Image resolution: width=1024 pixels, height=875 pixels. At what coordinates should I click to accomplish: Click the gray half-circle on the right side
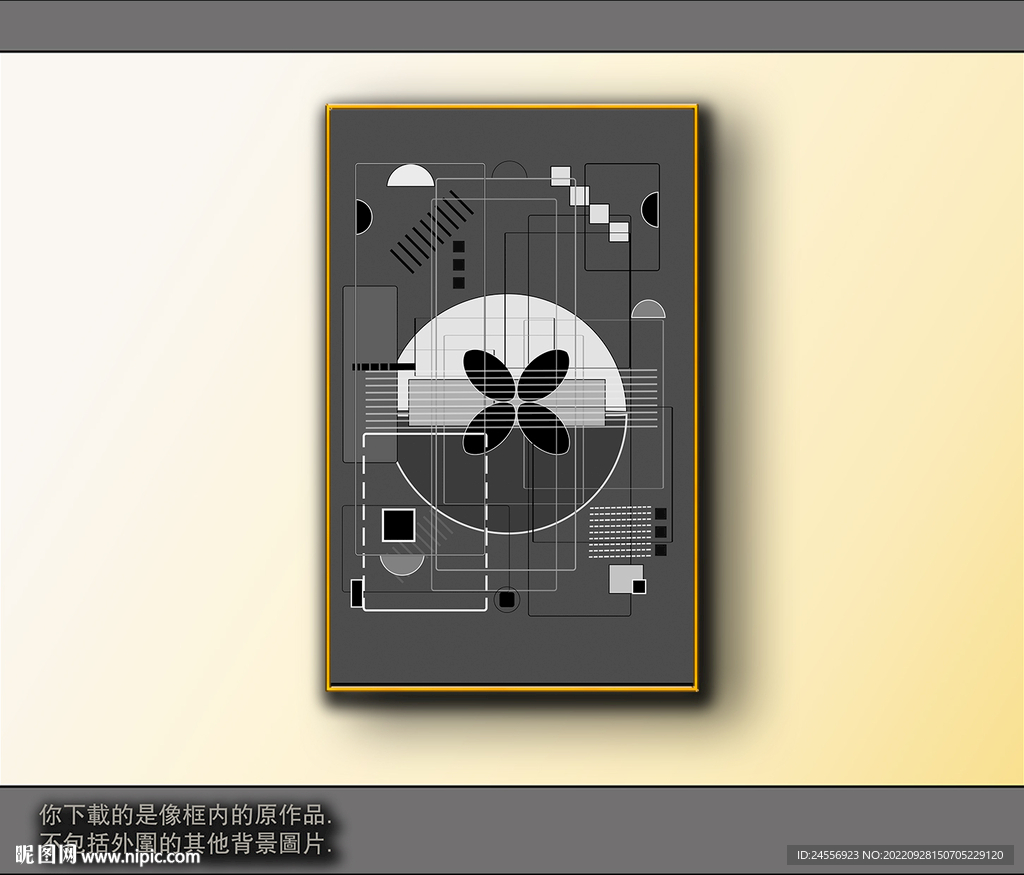coord(648,309)
